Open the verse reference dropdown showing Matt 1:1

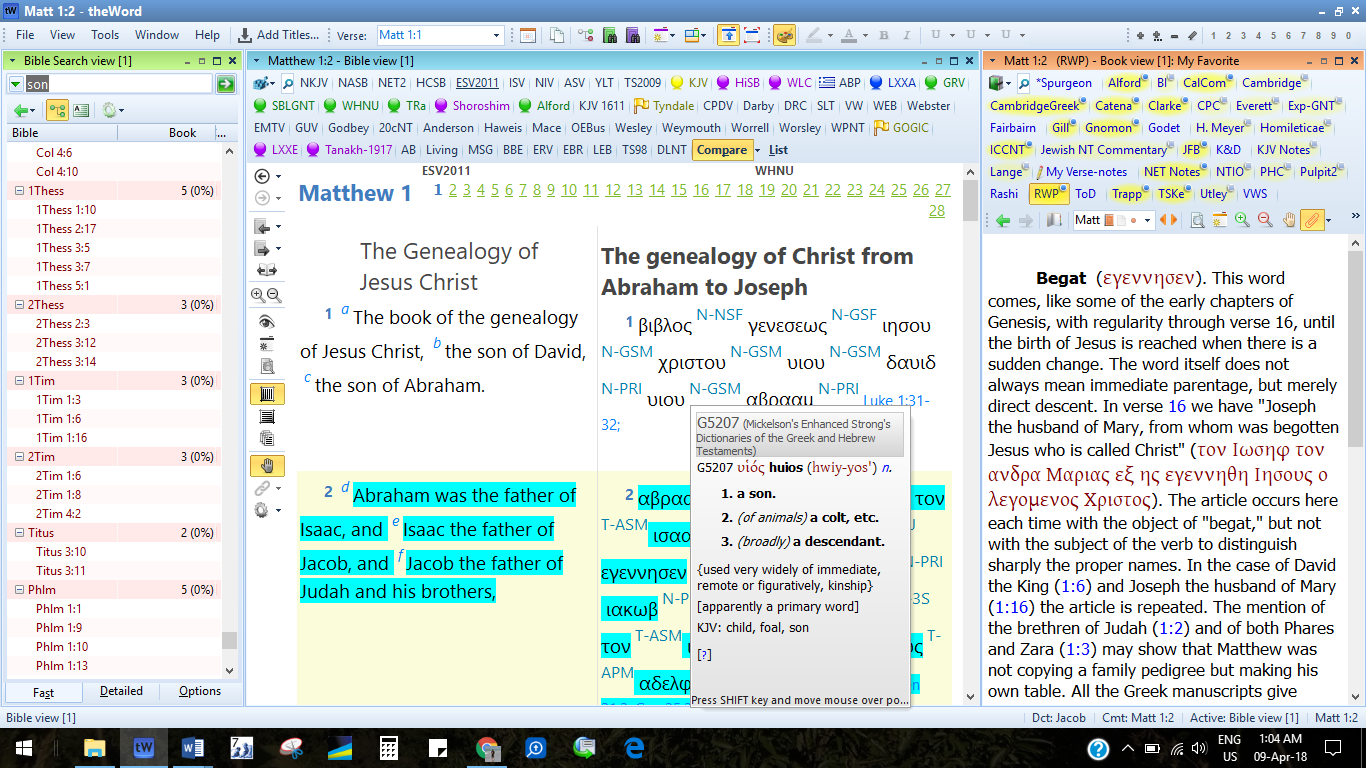click(x=498, y=34)
